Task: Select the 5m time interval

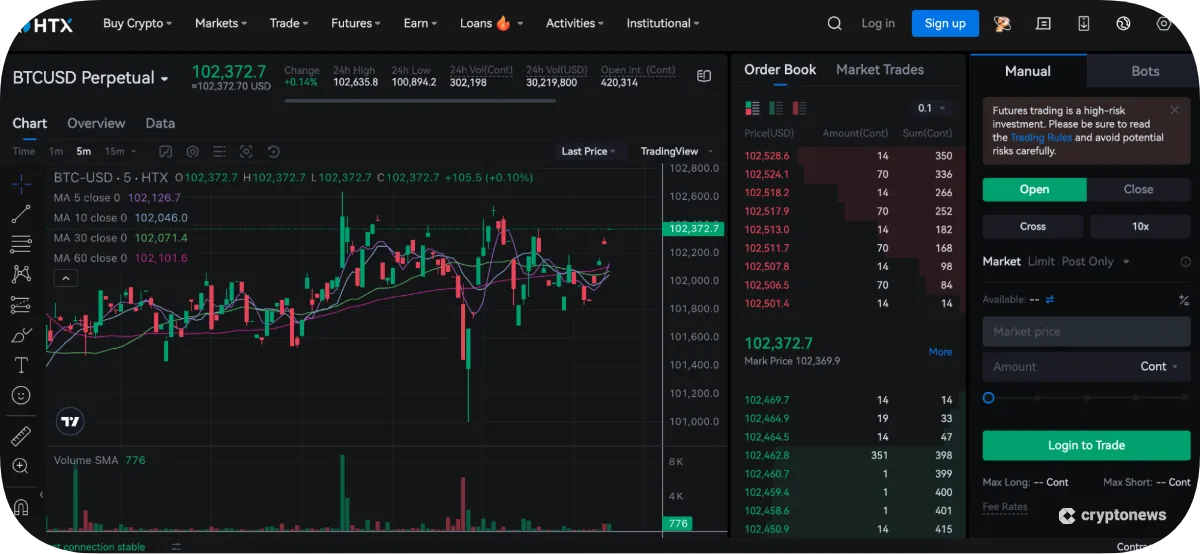Action: (x=84, y=151)
